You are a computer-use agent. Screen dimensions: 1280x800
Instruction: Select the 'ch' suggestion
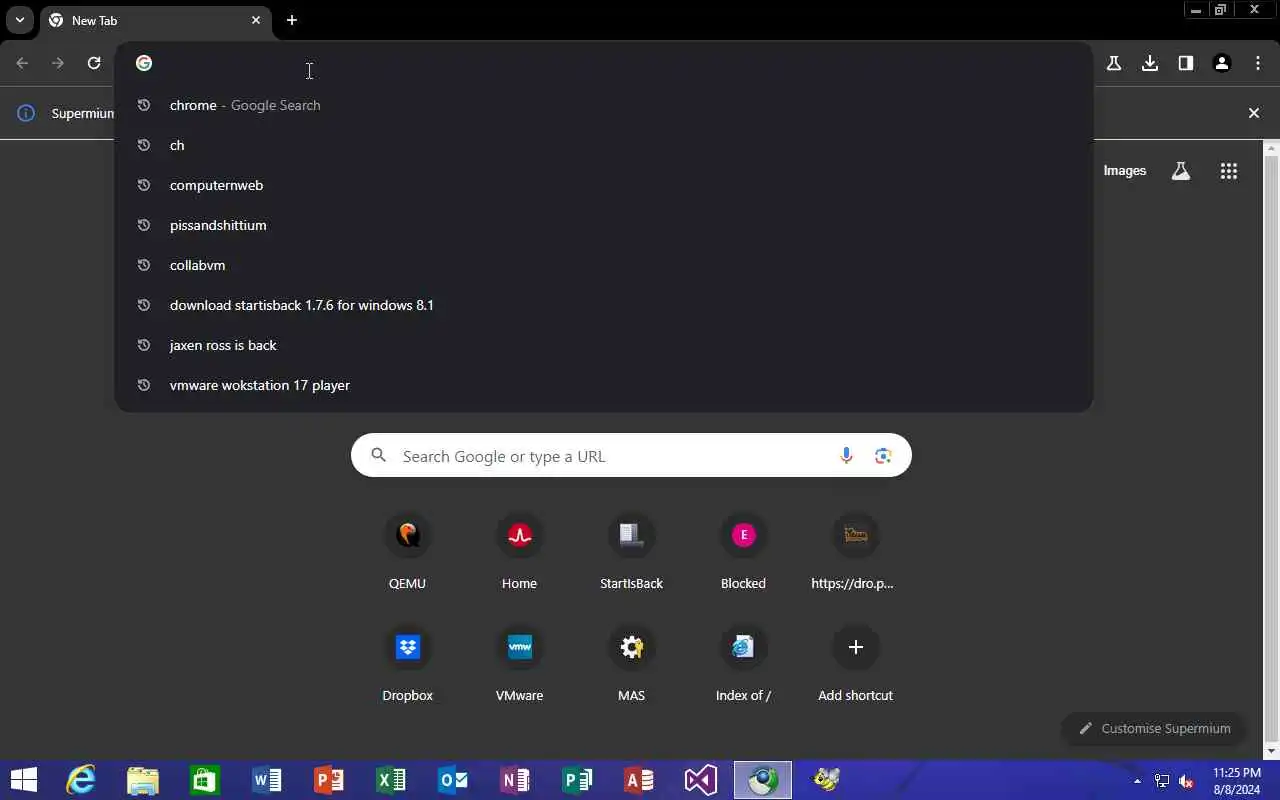(604, 145)
